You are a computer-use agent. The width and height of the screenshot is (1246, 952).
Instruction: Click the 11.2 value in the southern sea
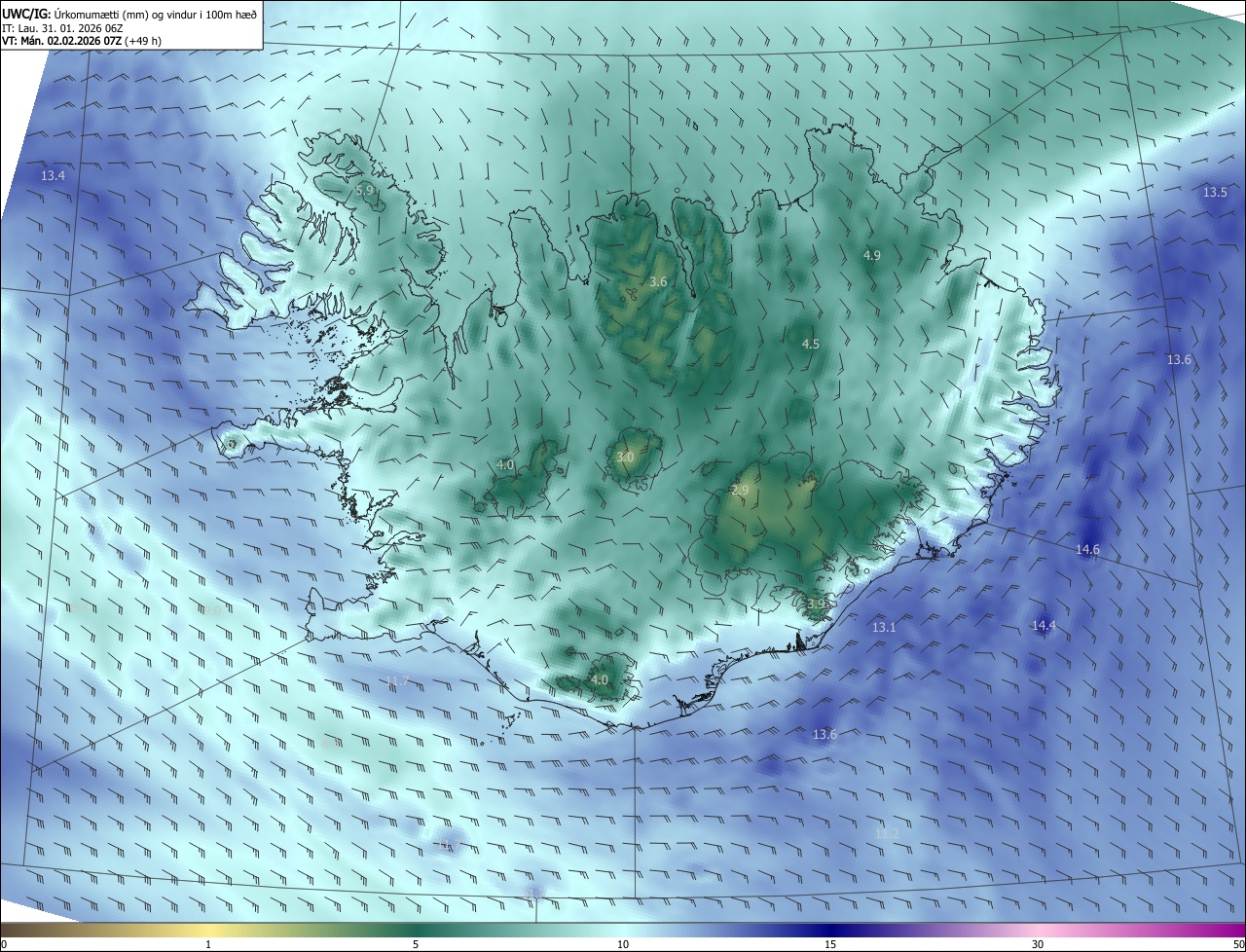tap(887, 833)
